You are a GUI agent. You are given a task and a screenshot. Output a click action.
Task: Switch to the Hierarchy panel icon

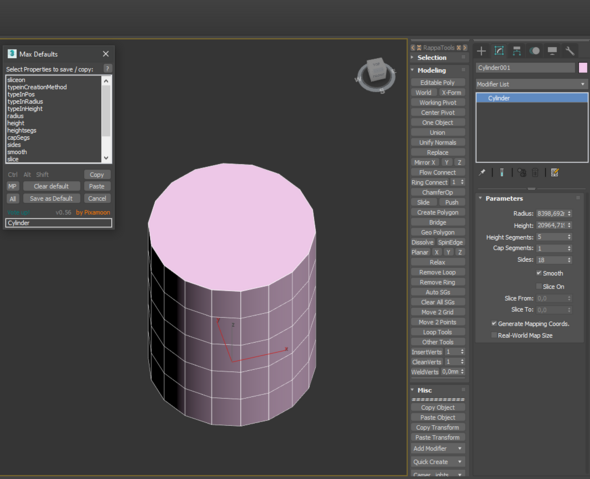517,51
